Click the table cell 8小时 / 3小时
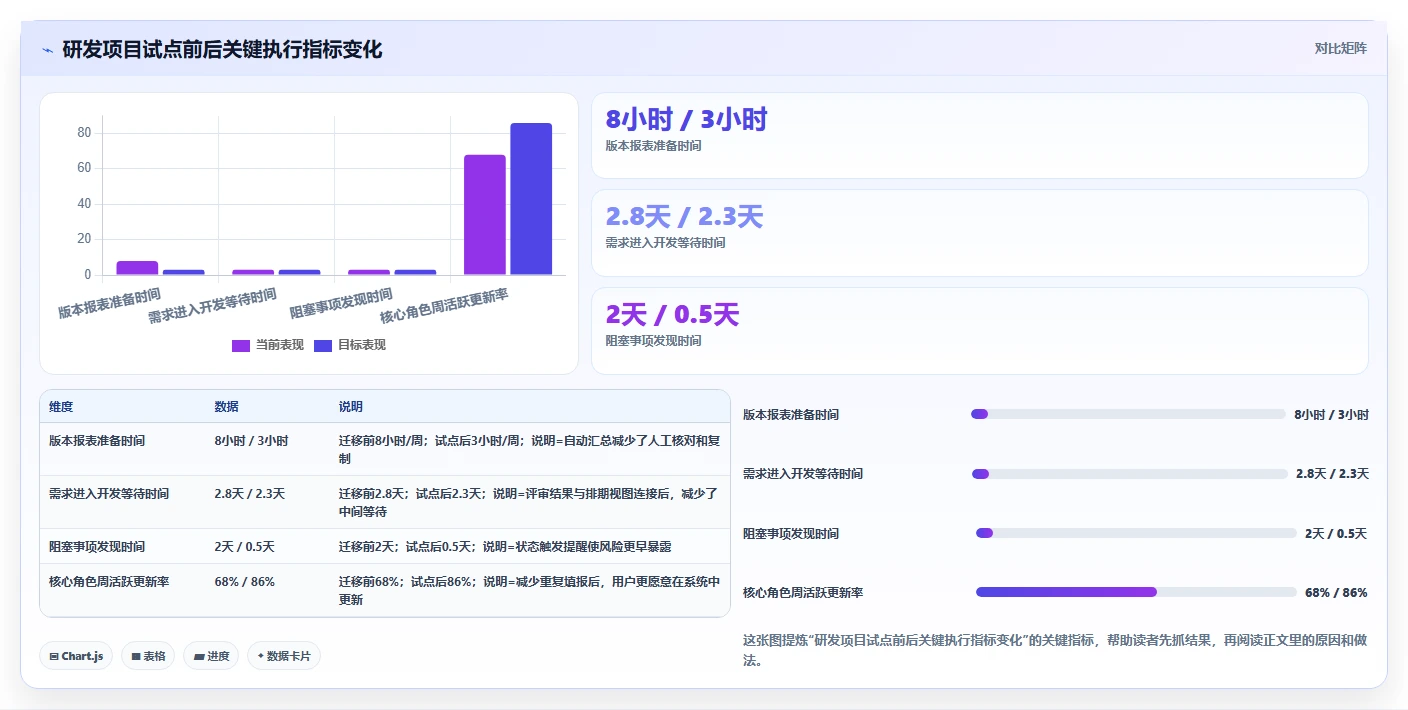 [251, 440]
